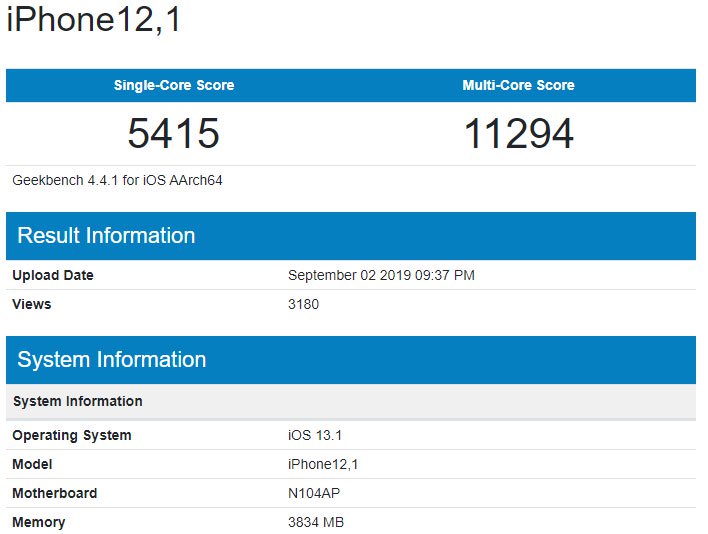Select the September 02 2019 upload date value
The width and height of the screenshot is (708, 534).
[381, 275]
